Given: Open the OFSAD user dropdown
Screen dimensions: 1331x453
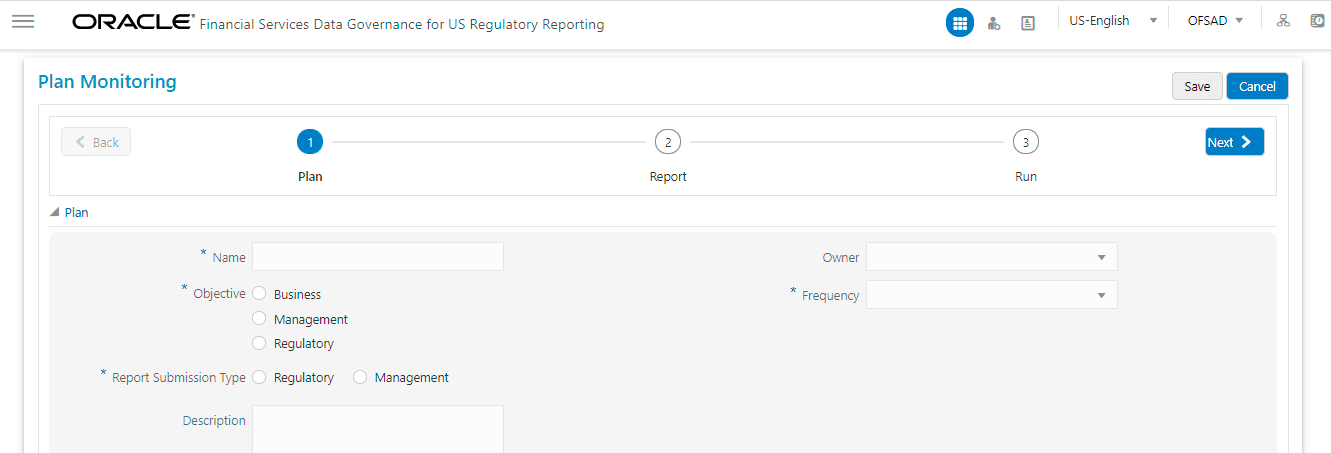Looking at the screenshot, I should pos(1215,21).
